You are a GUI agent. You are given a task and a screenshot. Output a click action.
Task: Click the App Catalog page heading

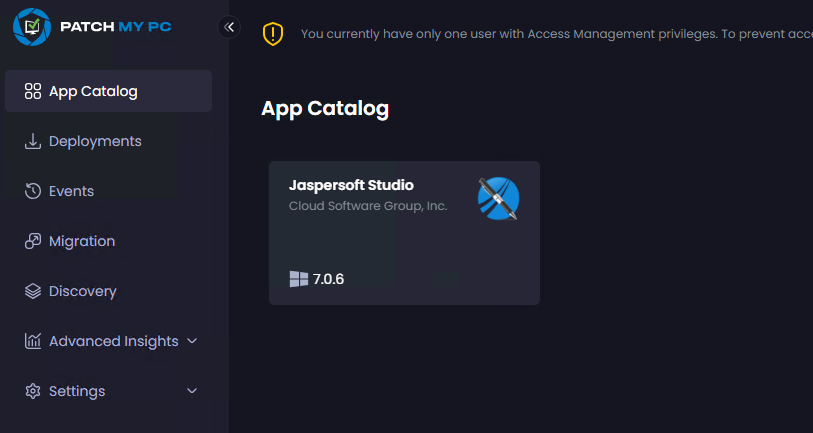pos(325,109)
